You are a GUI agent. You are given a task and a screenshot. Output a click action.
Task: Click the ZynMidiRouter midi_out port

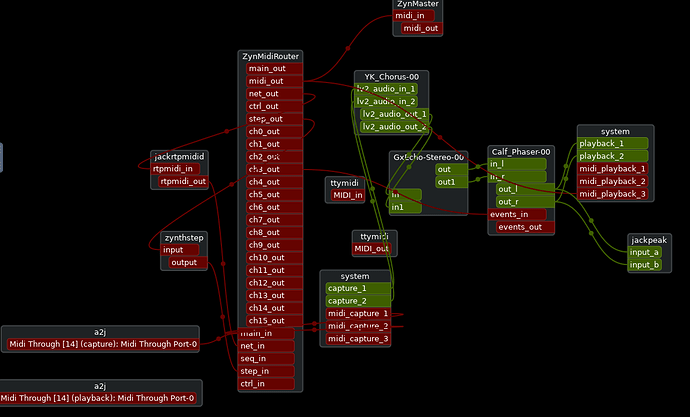[275, 81]
